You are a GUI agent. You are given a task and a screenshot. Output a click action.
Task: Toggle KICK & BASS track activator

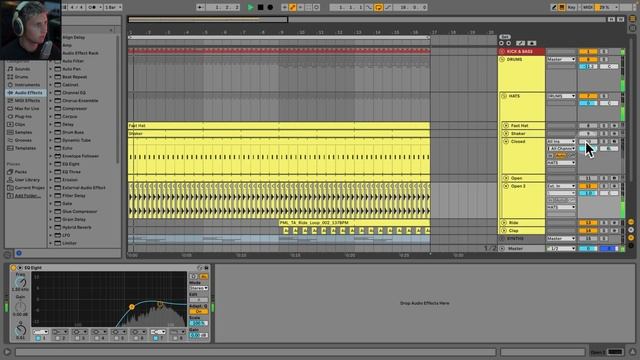tap(588, 51)
